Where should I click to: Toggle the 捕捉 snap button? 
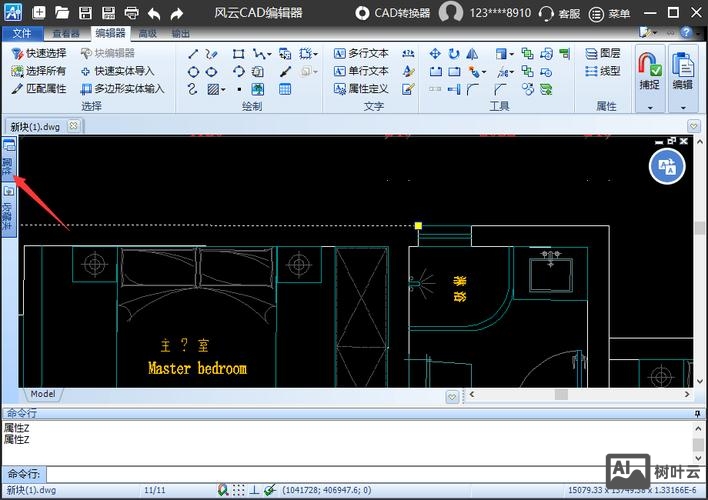[x=649, y=71]
